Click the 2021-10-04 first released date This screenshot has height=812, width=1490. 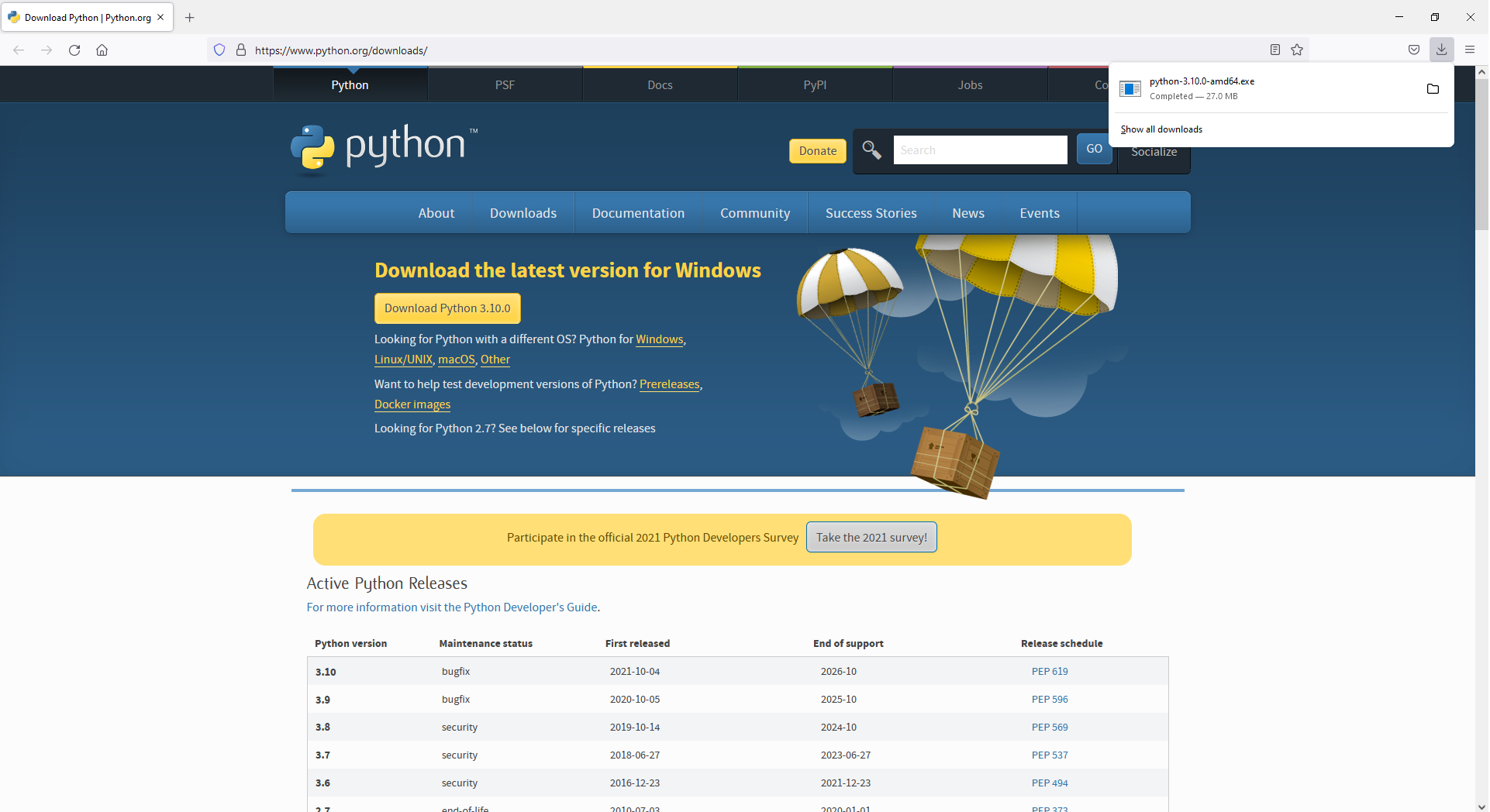tap(635, 672)
